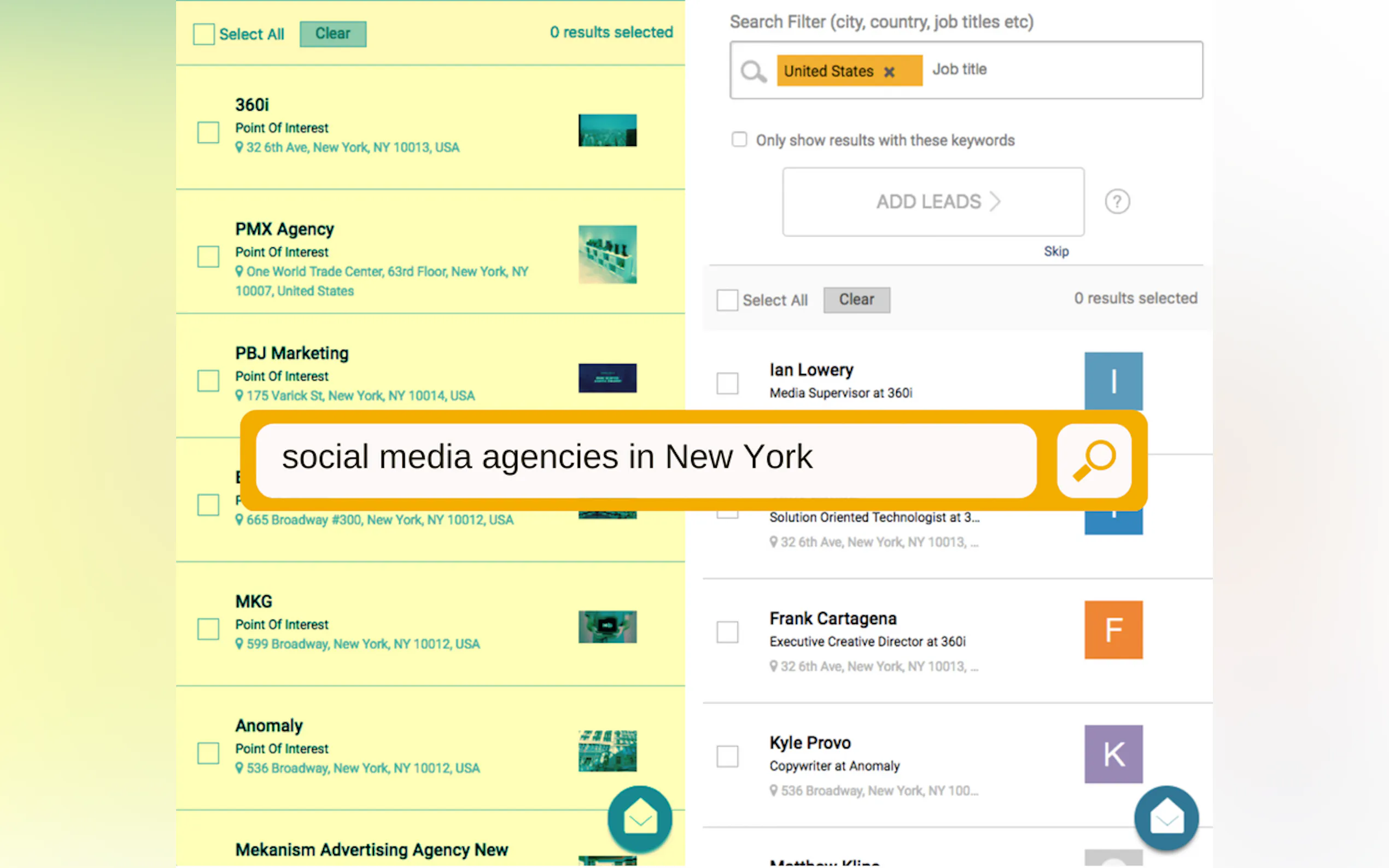Enable Only show results with these keywords
This screenshot has width=1389, height=868.
tap(739, 139)
